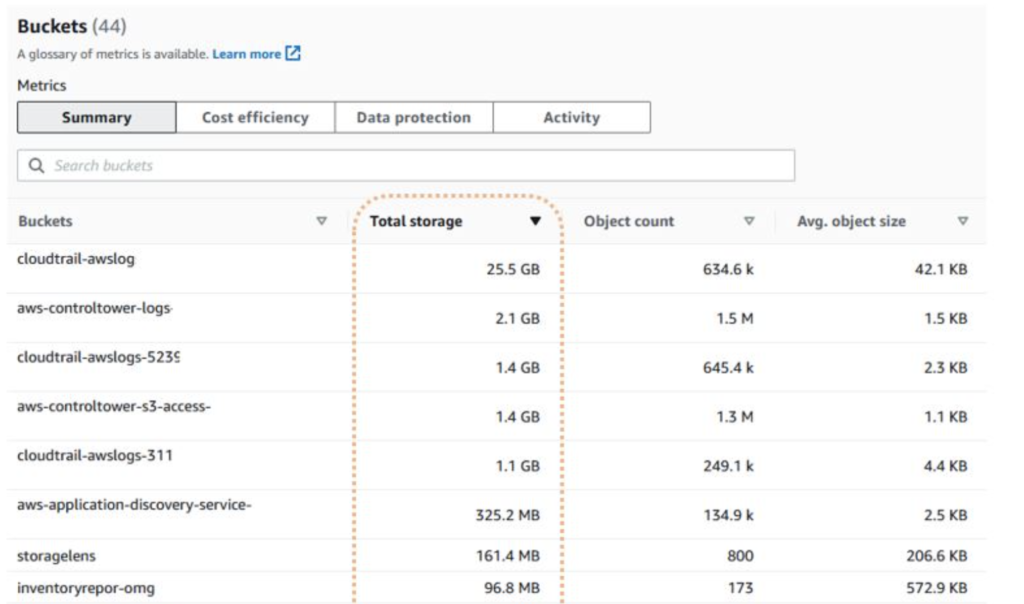Select the 249.1 k object count
The width and height of the screenshot is (1024, 604).
point(728,466)
